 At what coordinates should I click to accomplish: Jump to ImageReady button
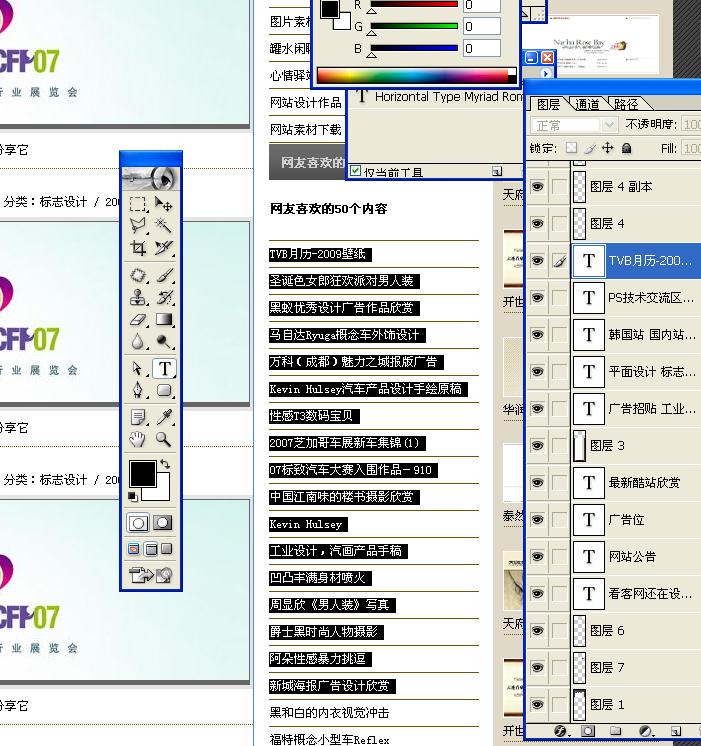(x=150, y=575)
